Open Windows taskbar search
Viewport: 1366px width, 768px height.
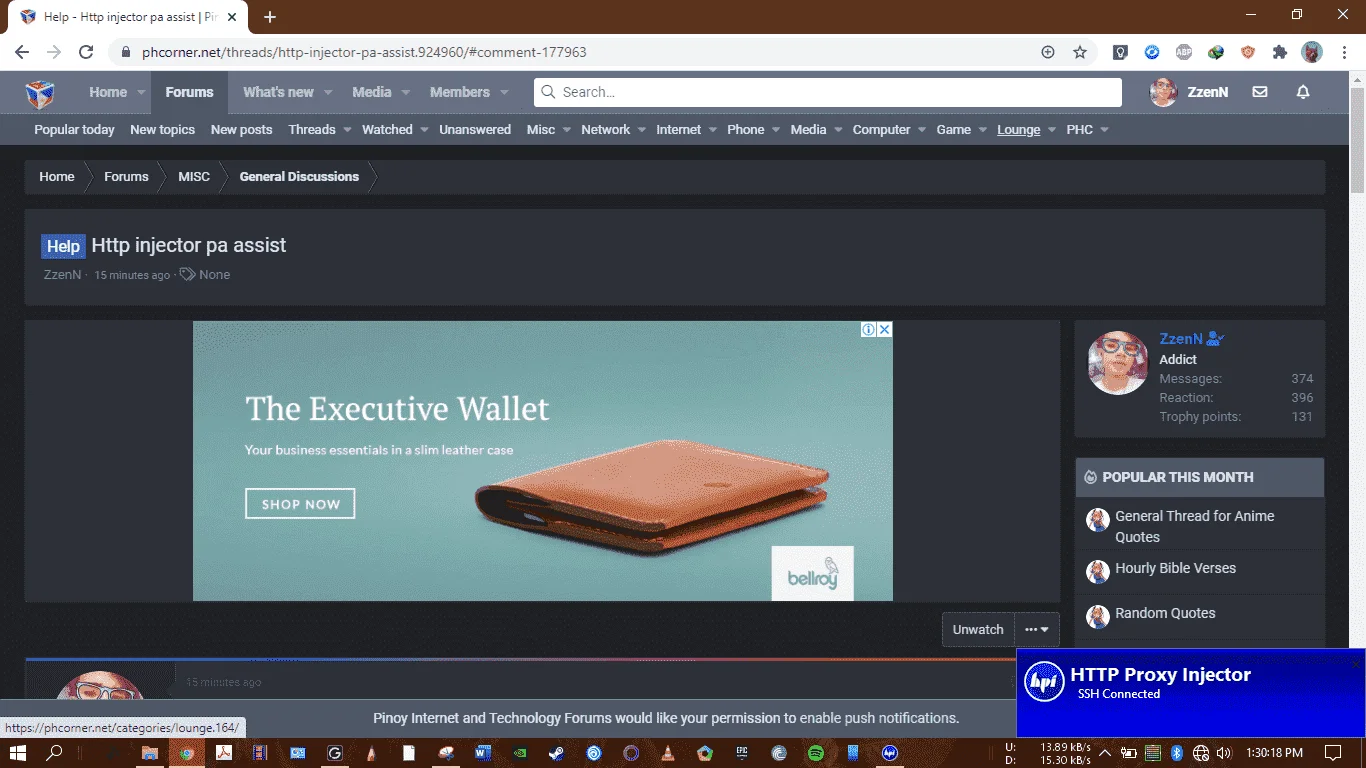[55, 753]
